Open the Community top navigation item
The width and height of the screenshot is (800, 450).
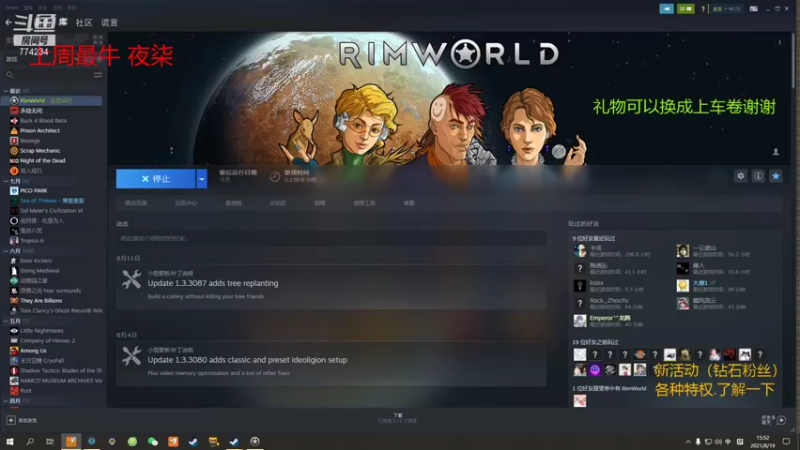[x=84, y=22]
